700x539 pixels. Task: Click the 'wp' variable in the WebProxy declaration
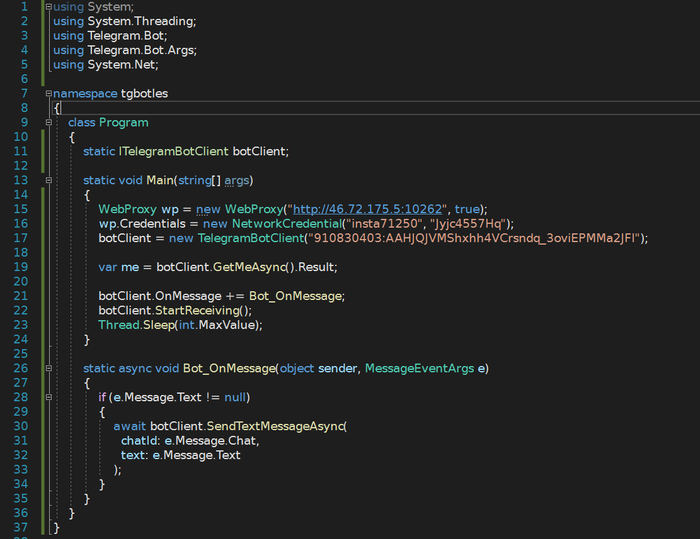pos(170,209)
